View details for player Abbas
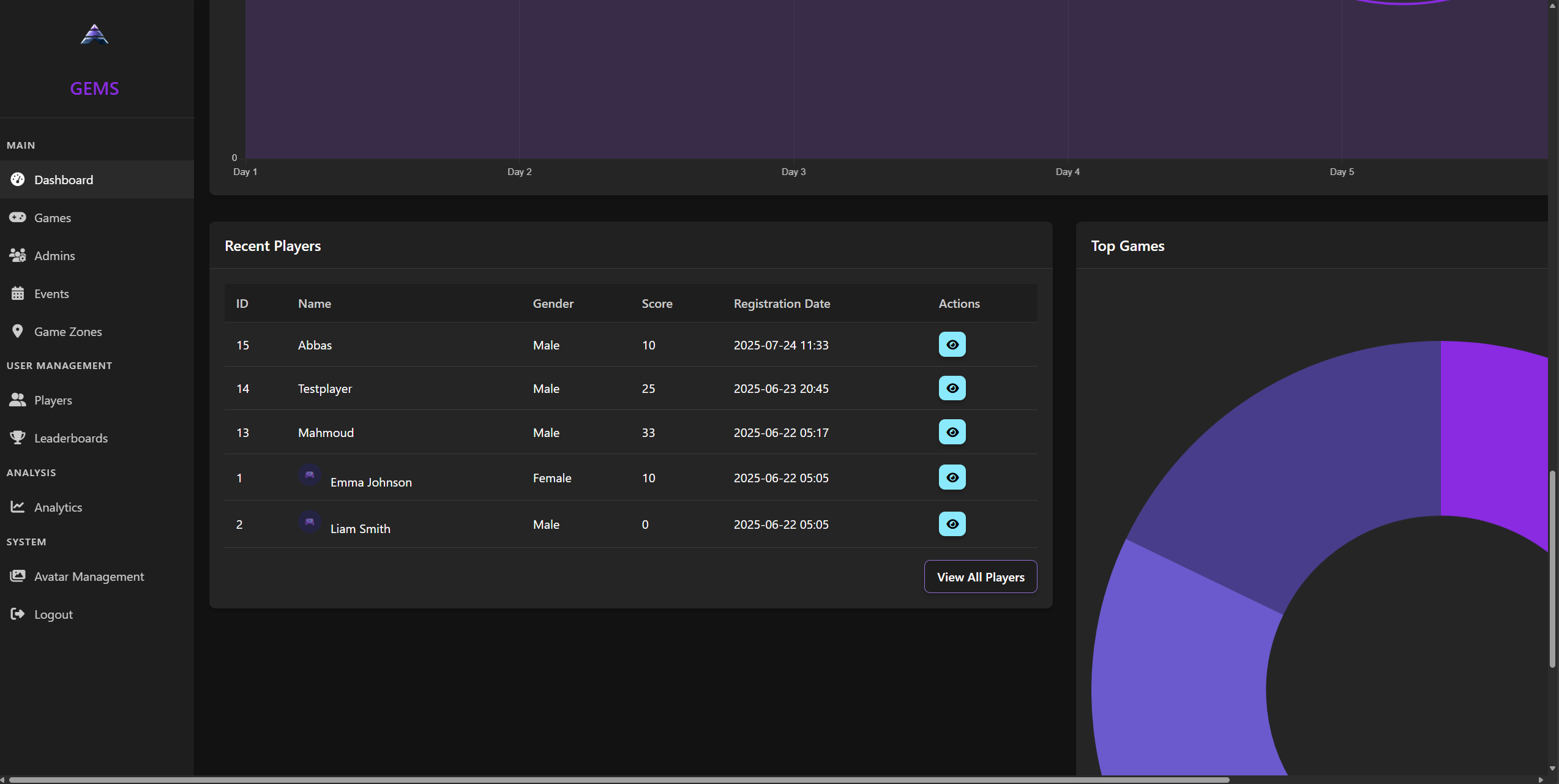Screen dimensions: 1559x784 [952, 345]
